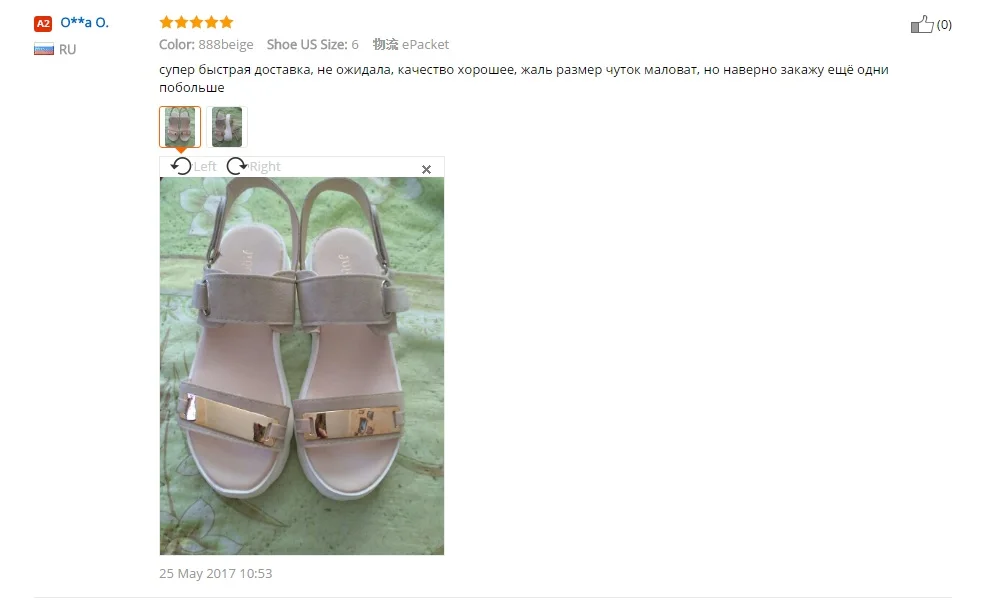The image size is (985, 602).
Task: Click the thumbs up helpful icon
Action: pos(921,25)
